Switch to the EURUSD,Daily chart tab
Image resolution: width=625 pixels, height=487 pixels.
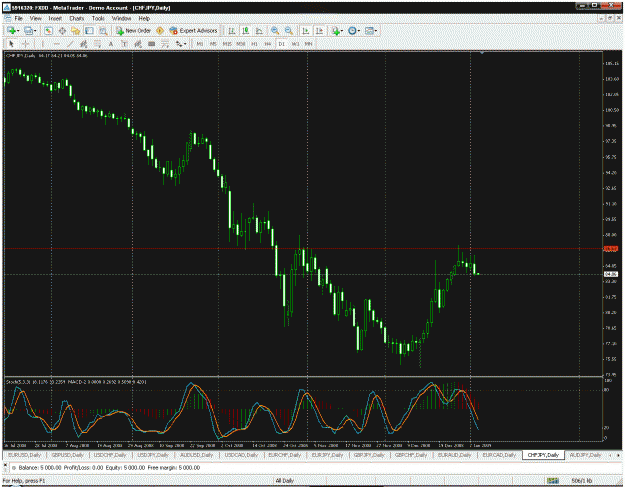(25, 455)
